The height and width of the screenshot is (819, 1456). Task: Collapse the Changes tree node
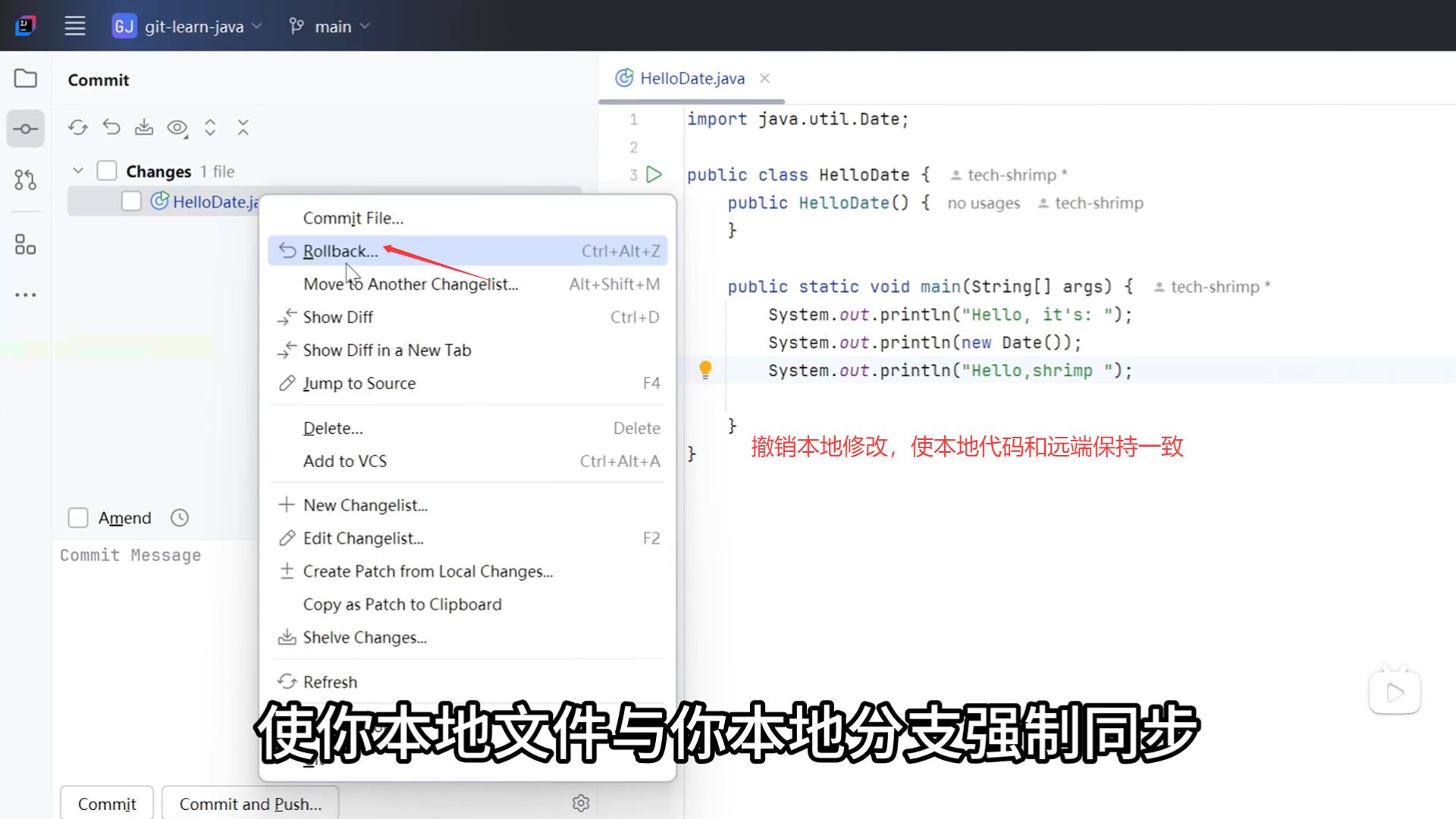coord(78,171)
